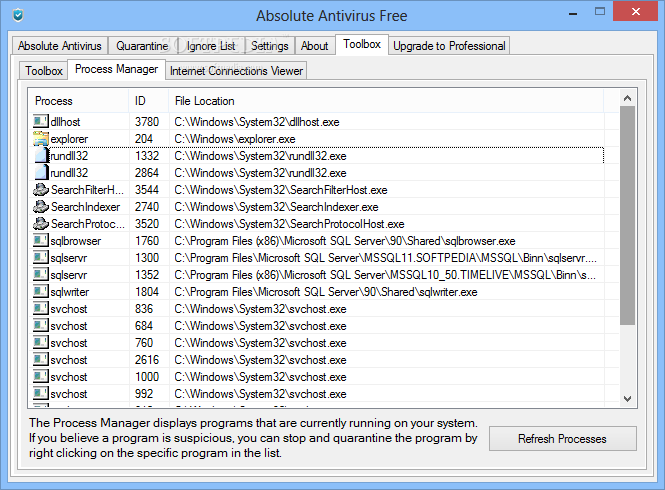Click path containing MSSQL11.SOFTPEDIA
The width and height of the screenshot is (665, 490).
click(x=386, y=258)
